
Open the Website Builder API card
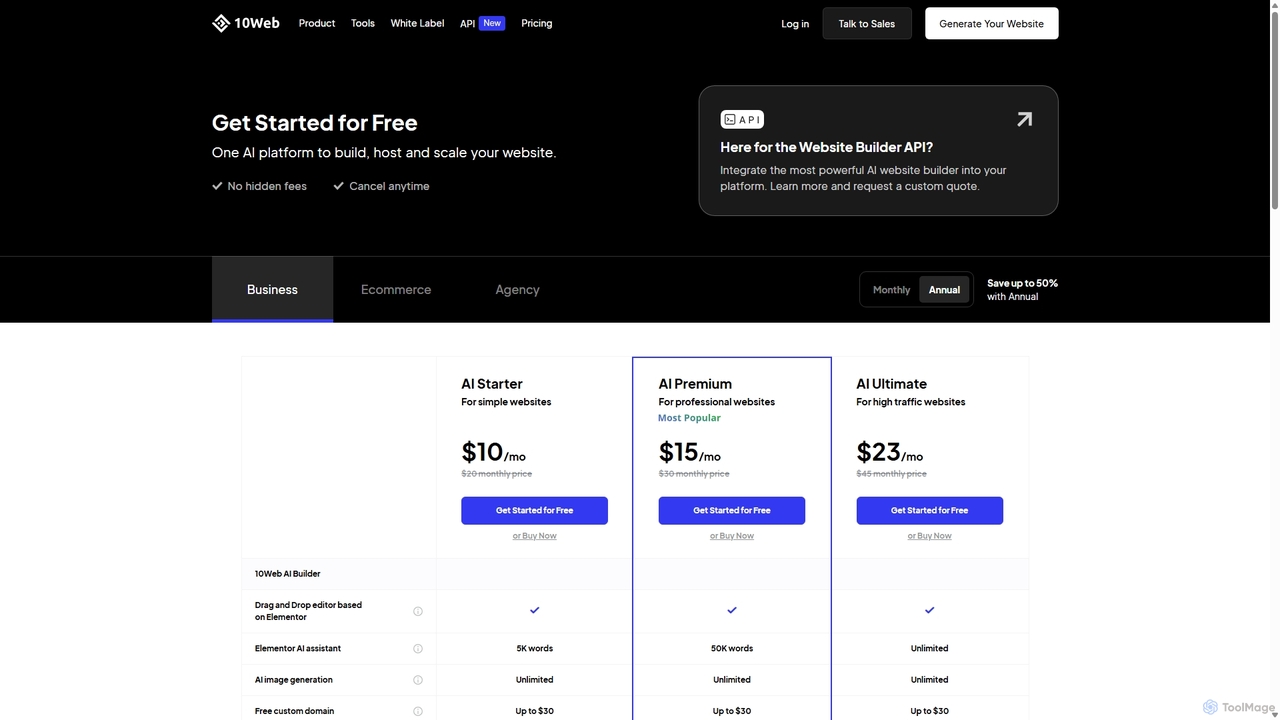878,150
